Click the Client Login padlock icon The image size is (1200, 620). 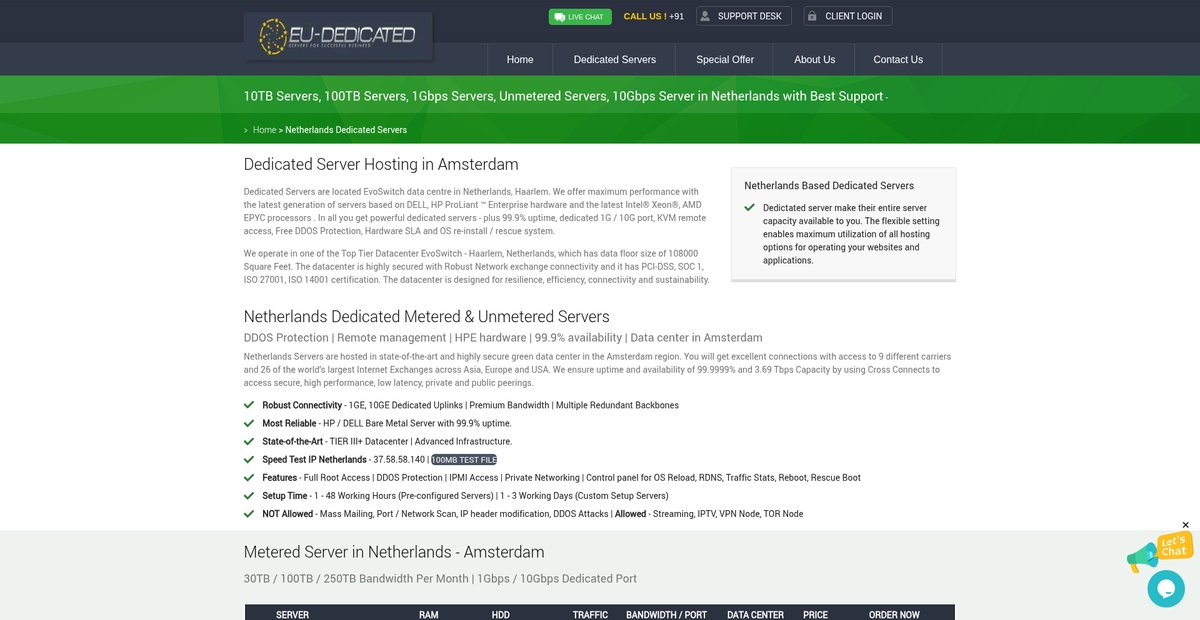(812, 16)
